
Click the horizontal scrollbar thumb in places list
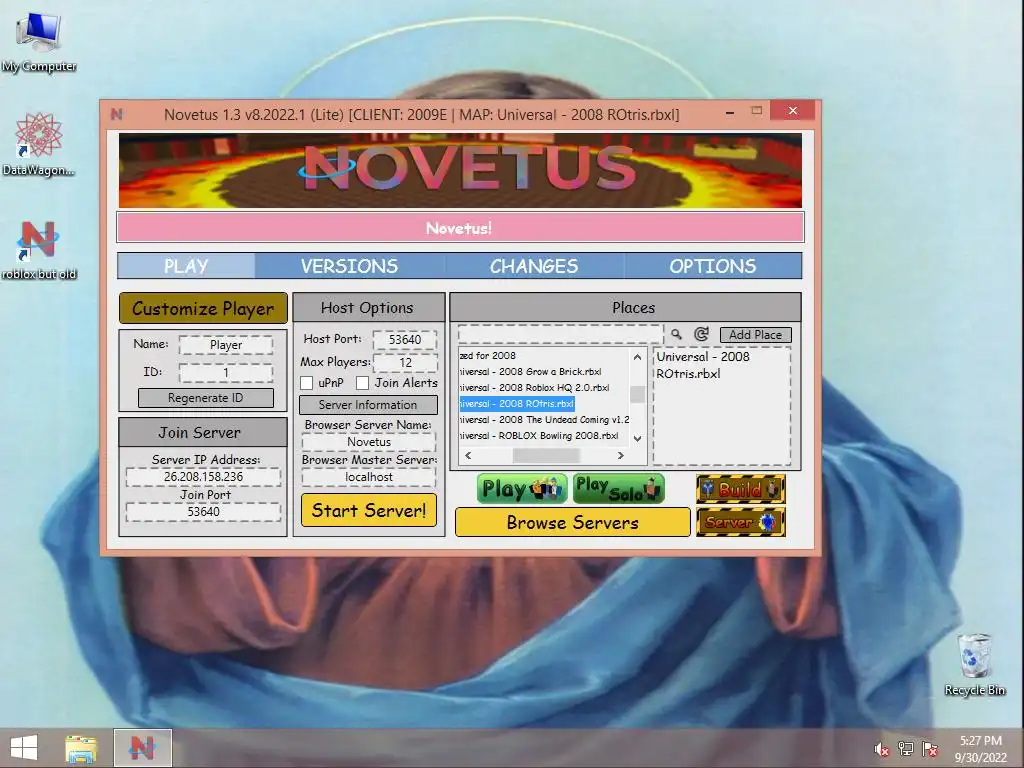click(546, 455)
